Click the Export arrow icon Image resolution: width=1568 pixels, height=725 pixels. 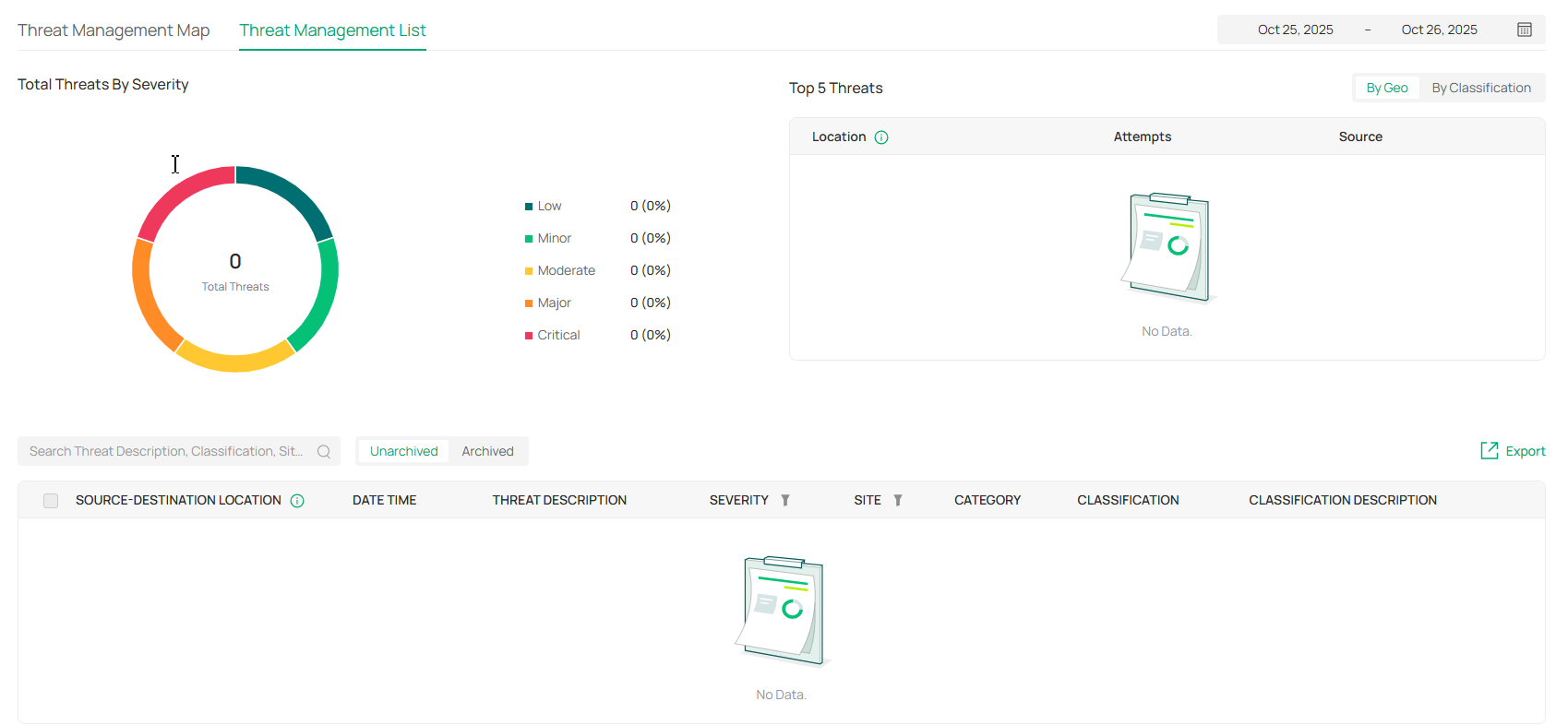[x=1490, y=450]
